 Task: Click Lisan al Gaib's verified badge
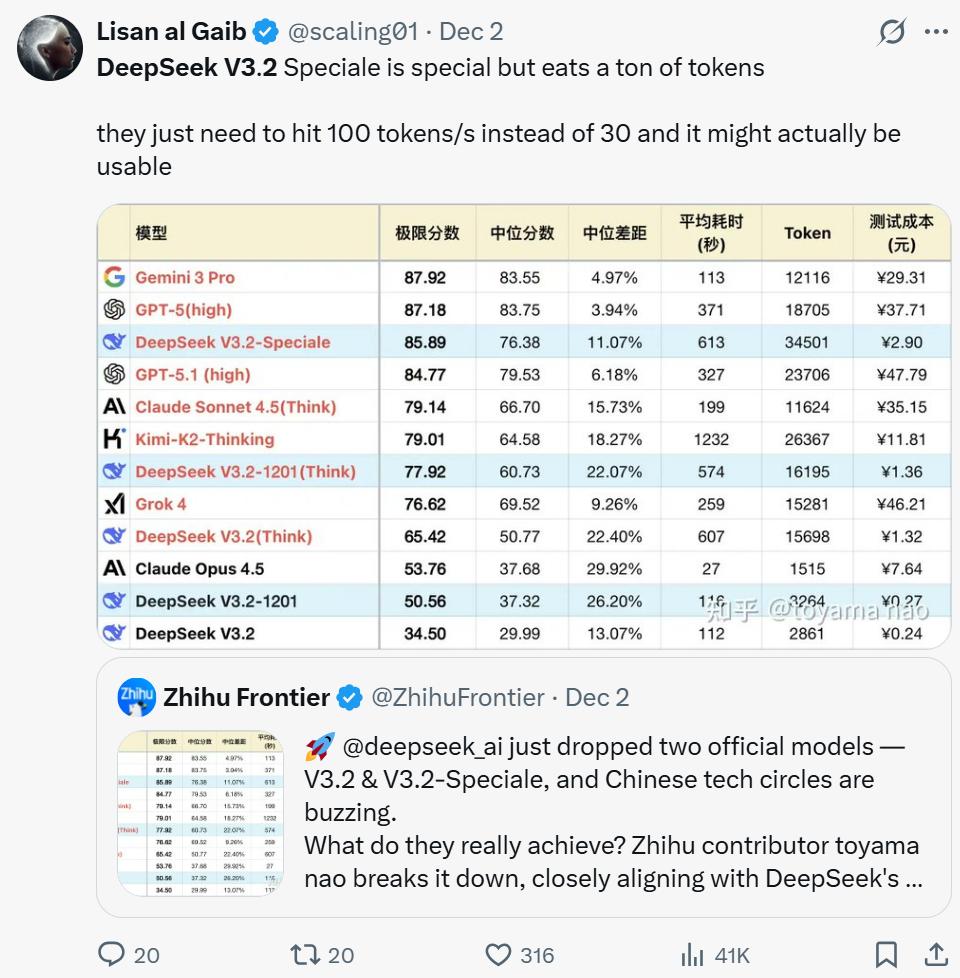coord(265,32)
